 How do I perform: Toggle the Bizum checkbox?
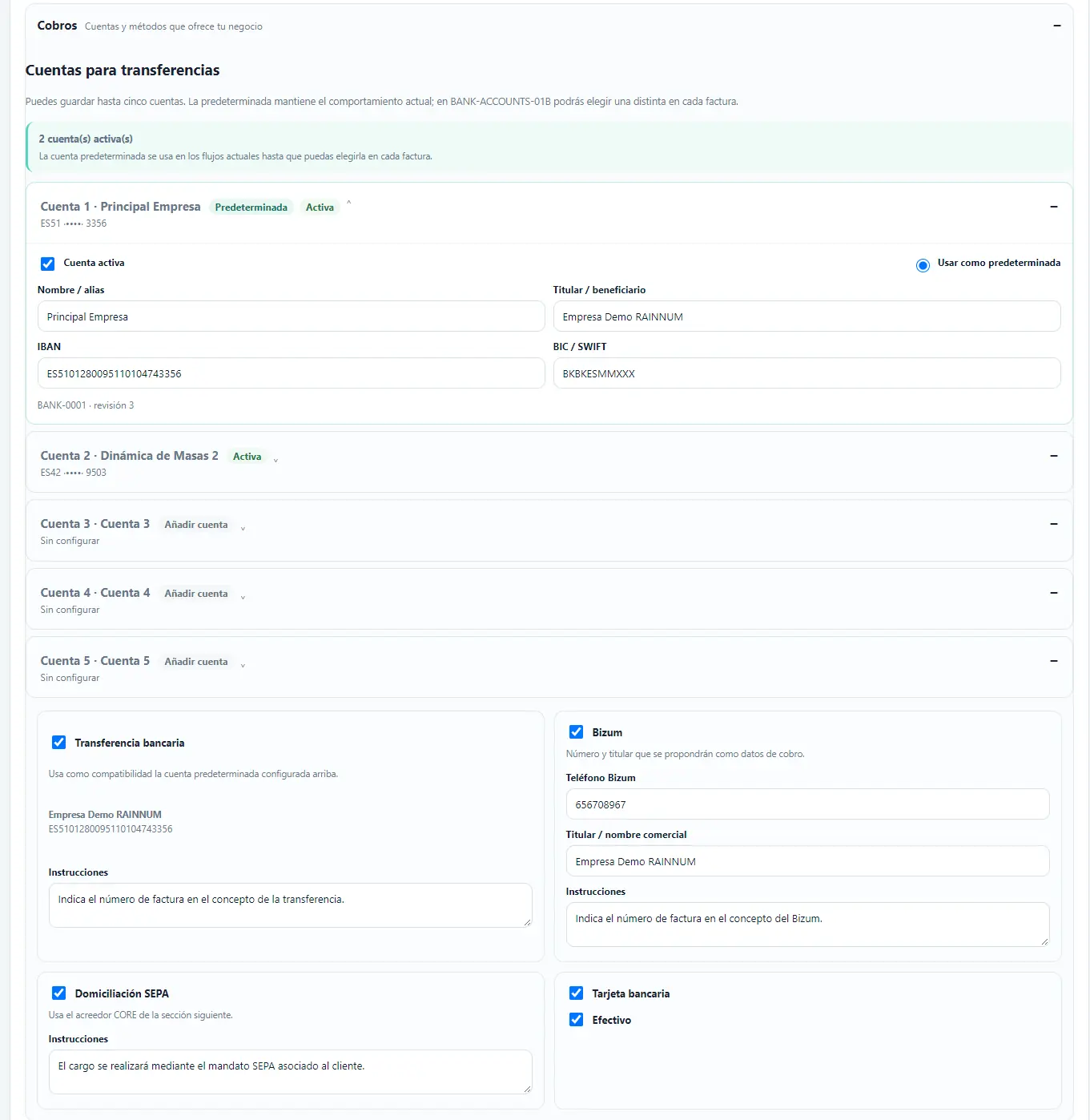click(576, 731)
